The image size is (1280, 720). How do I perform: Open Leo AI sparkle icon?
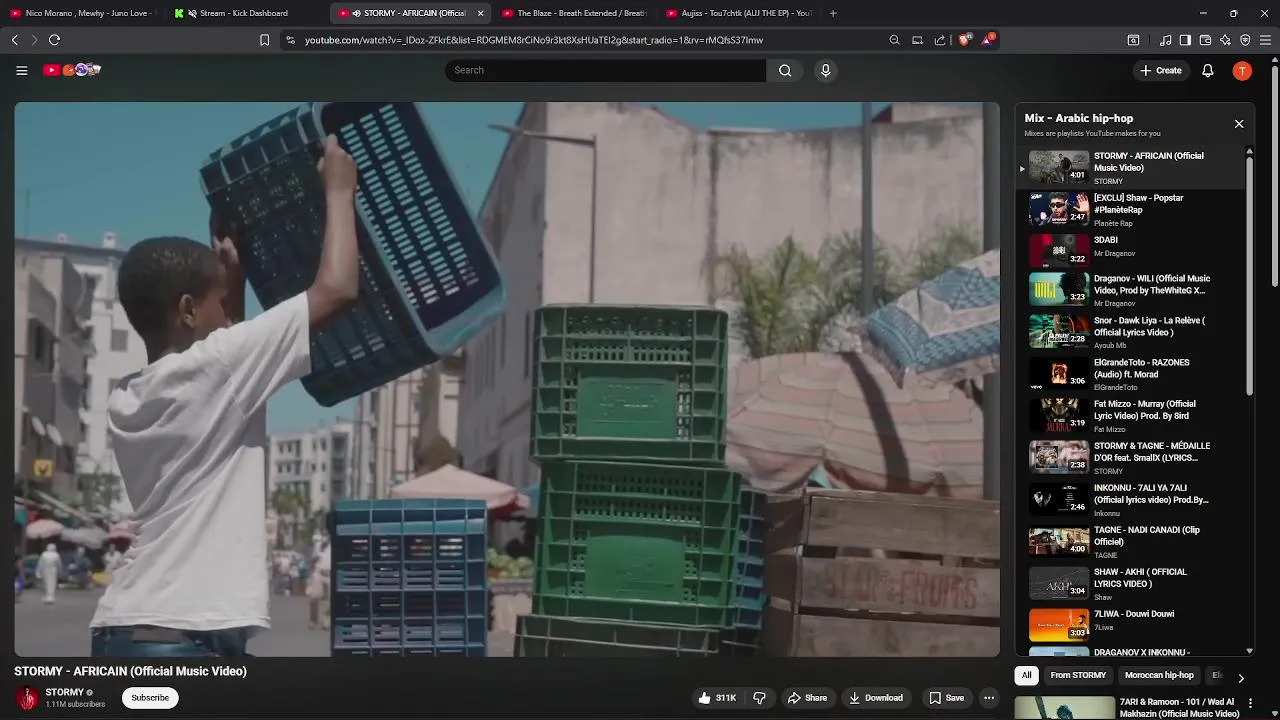click(1225, 40)
